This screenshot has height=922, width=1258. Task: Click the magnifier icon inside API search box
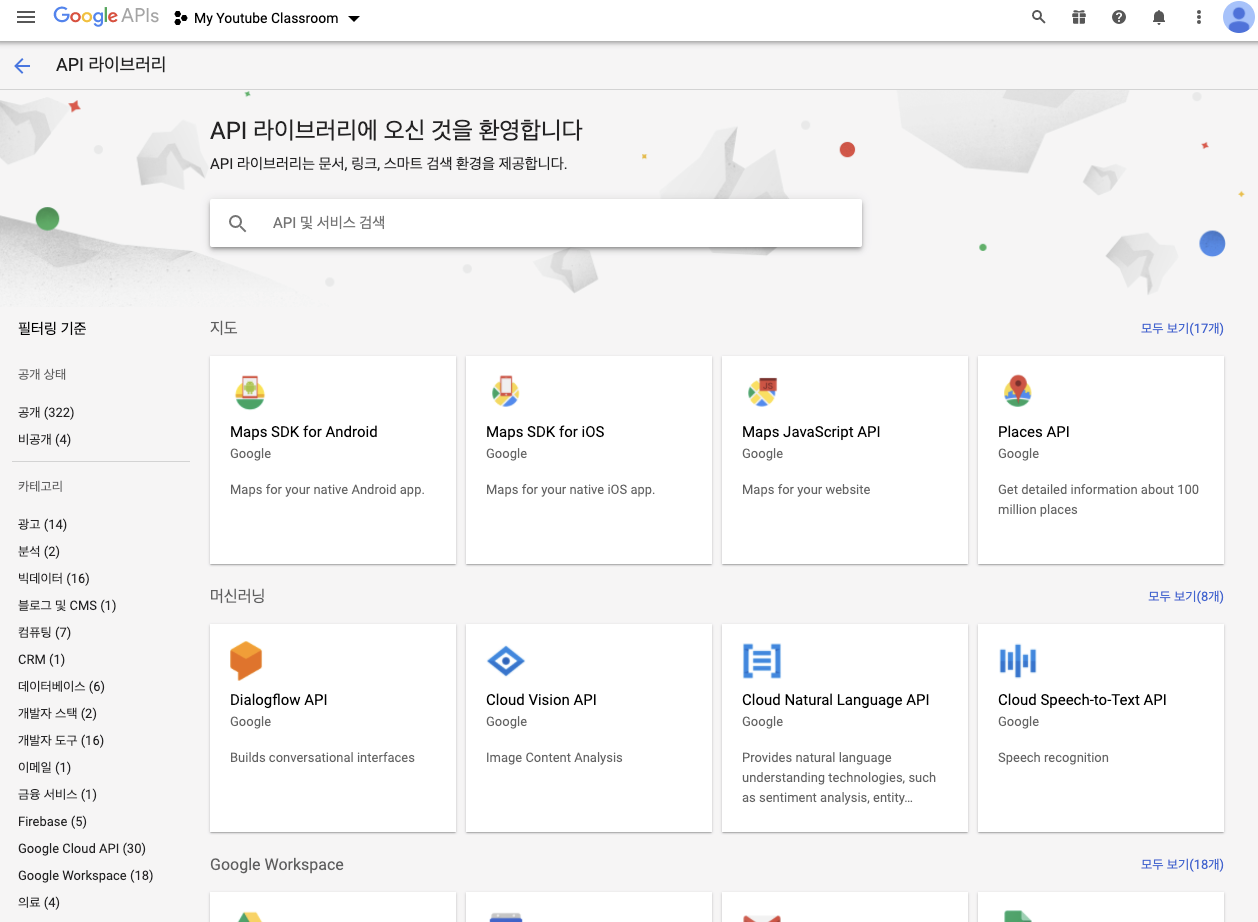pos(237,223)
